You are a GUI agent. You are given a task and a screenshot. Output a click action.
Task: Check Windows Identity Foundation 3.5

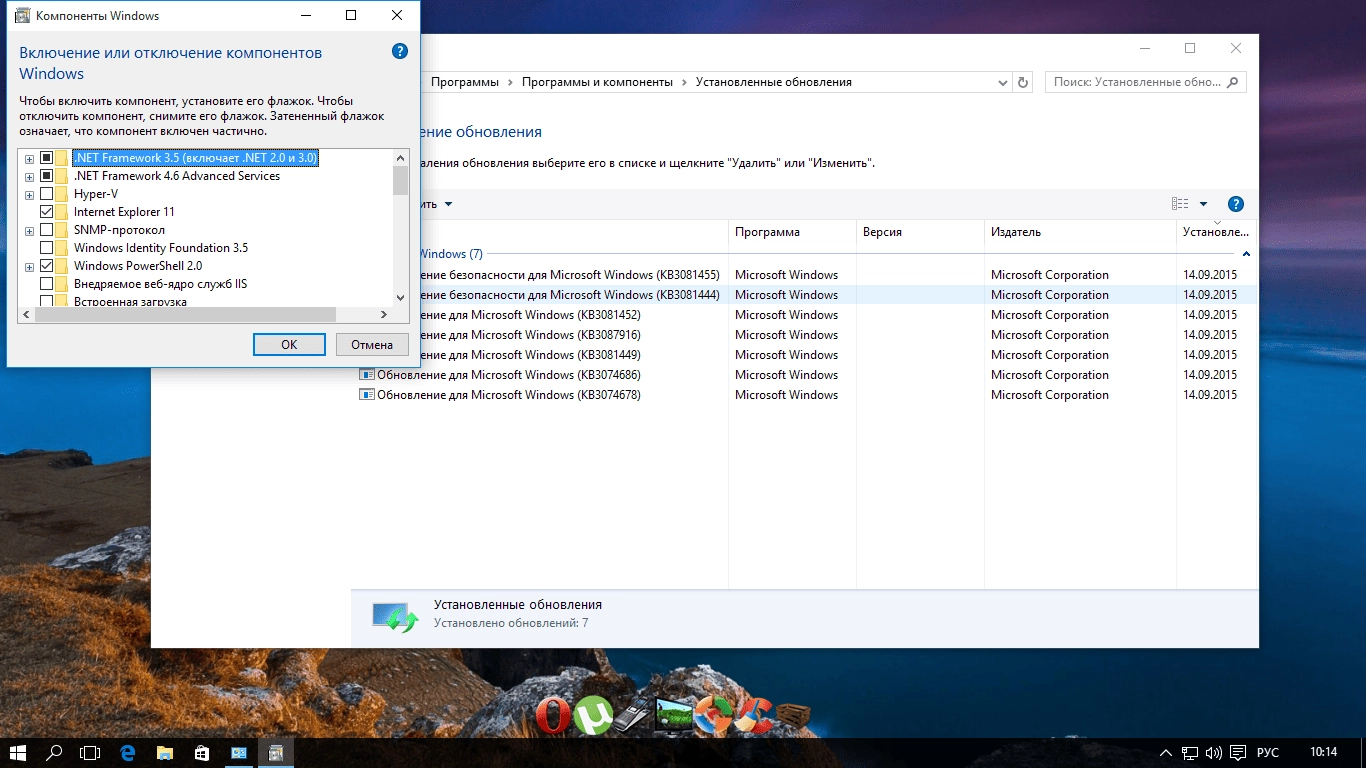tap(46, 248)
